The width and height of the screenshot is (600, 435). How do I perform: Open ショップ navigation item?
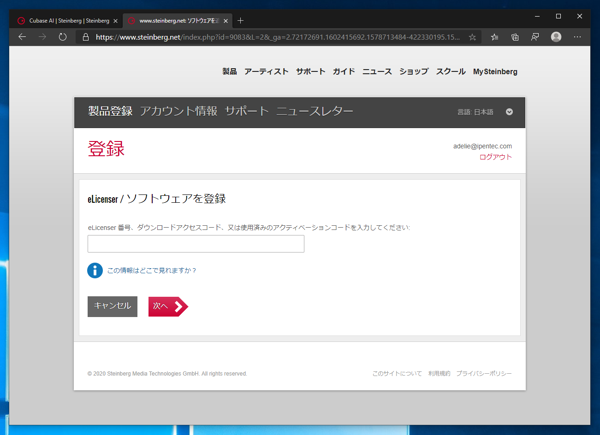[414, 72]
